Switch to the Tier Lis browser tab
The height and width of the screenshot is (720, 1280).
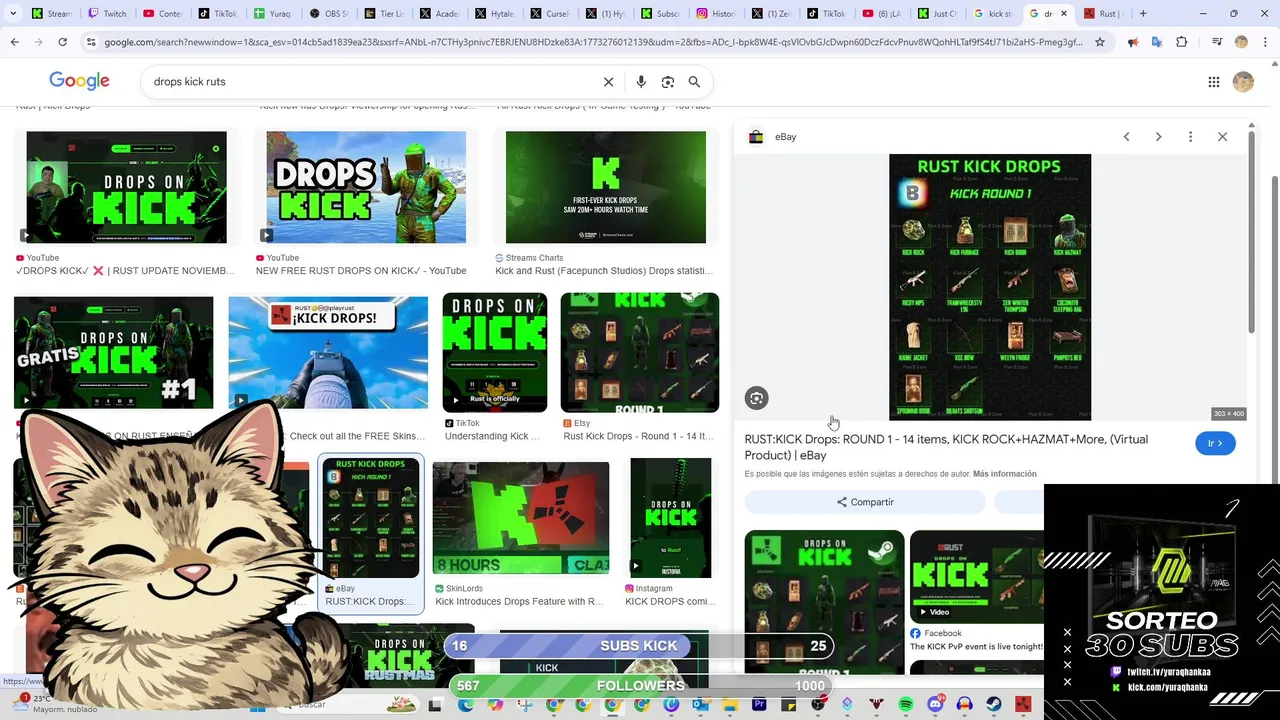pos(383,14)
